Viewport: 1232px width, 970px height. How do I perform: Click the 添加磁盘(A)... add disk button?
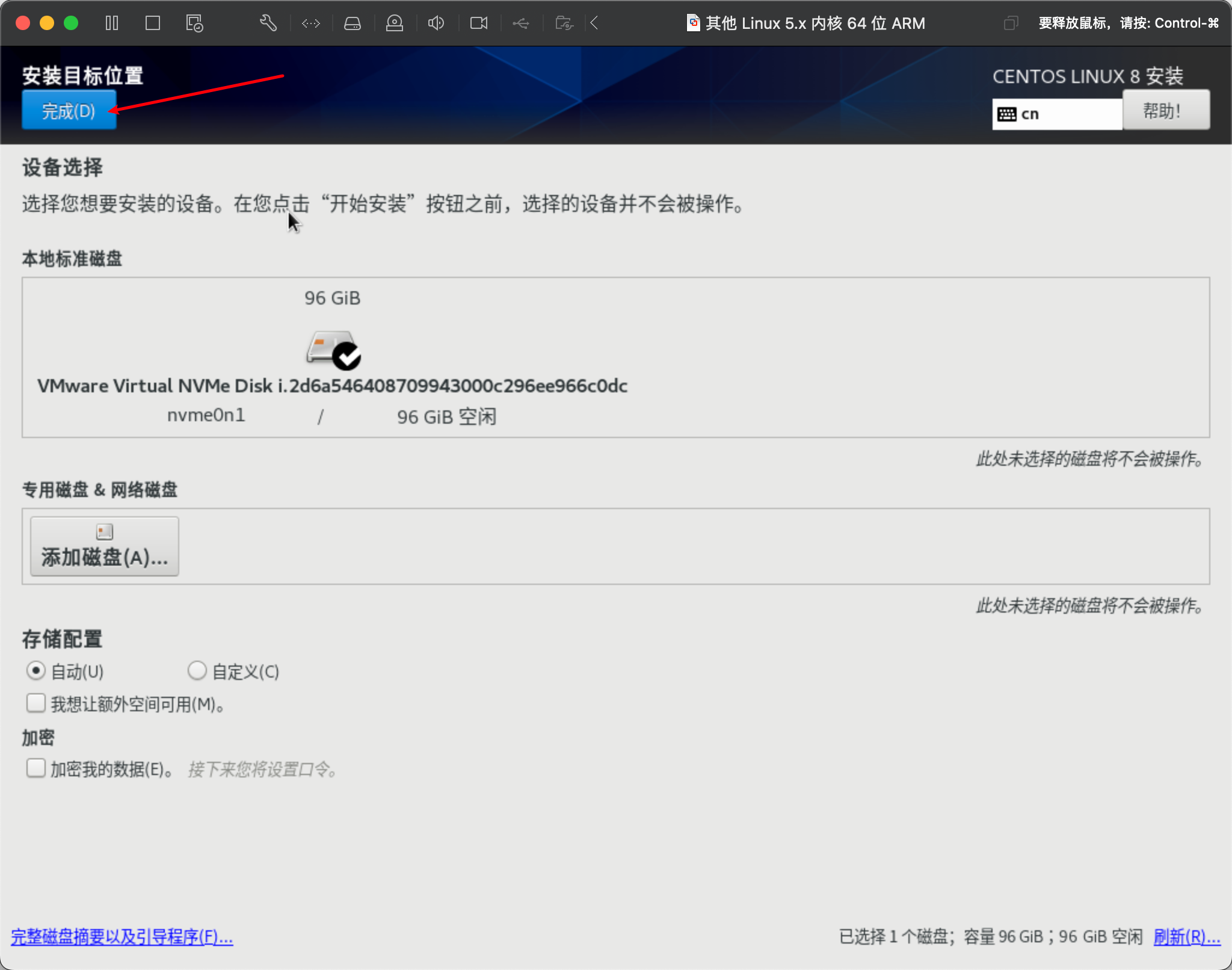(105, 546)
